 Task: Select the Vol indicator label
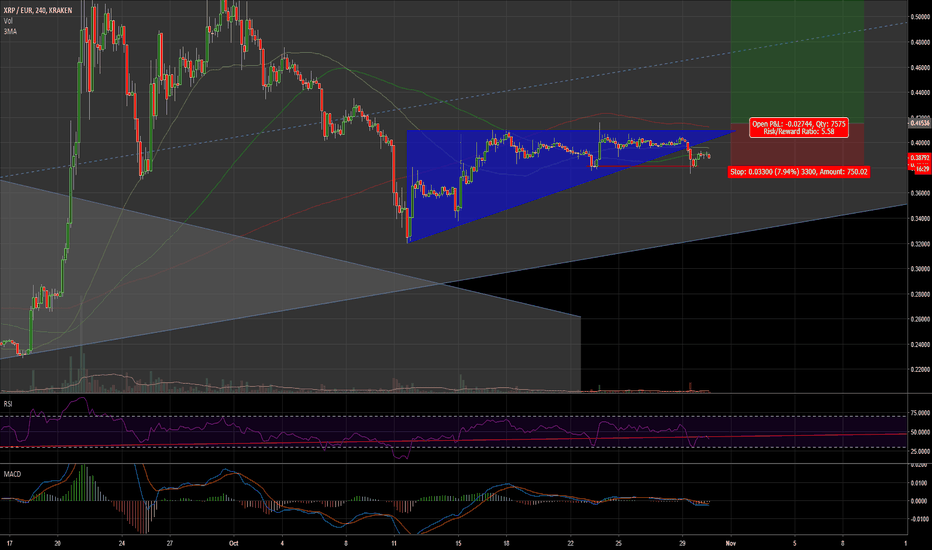click(8, 21)
